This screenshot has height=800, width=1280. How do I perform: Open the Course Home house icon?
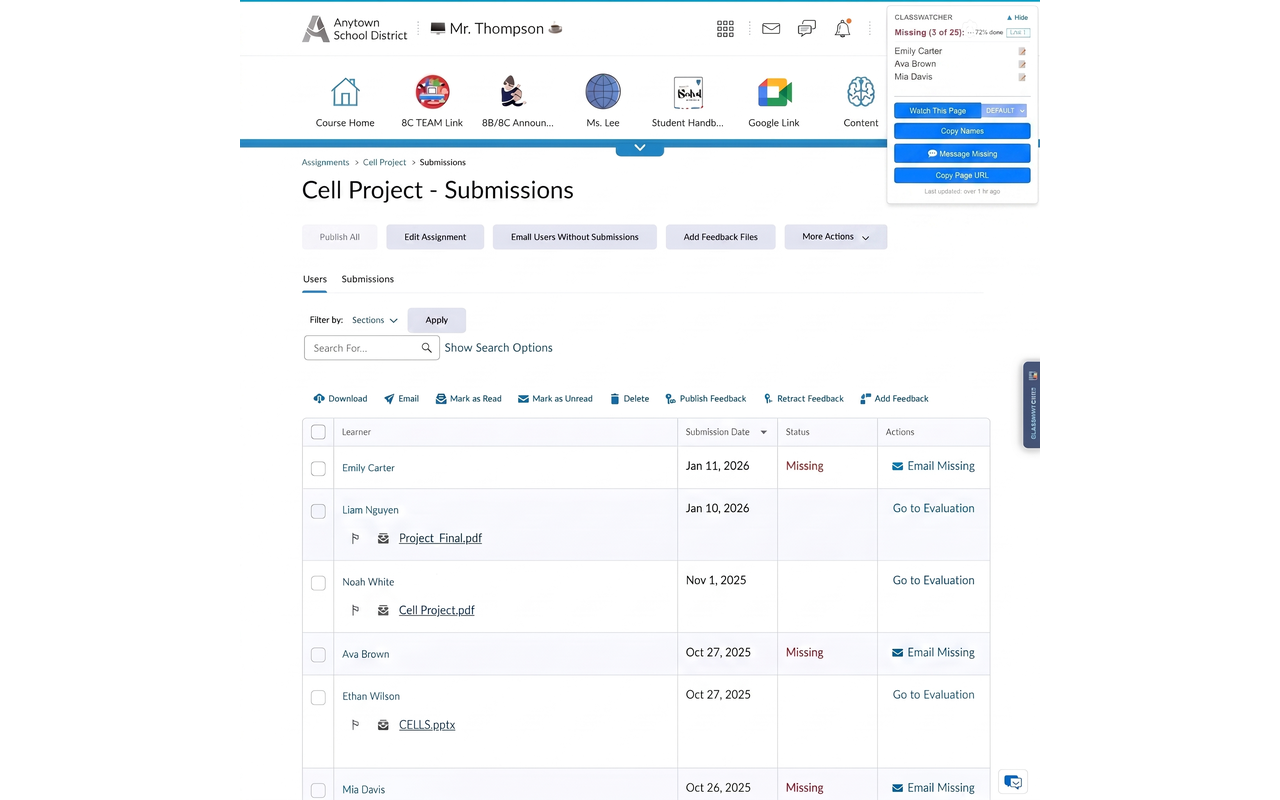point(345,92)
